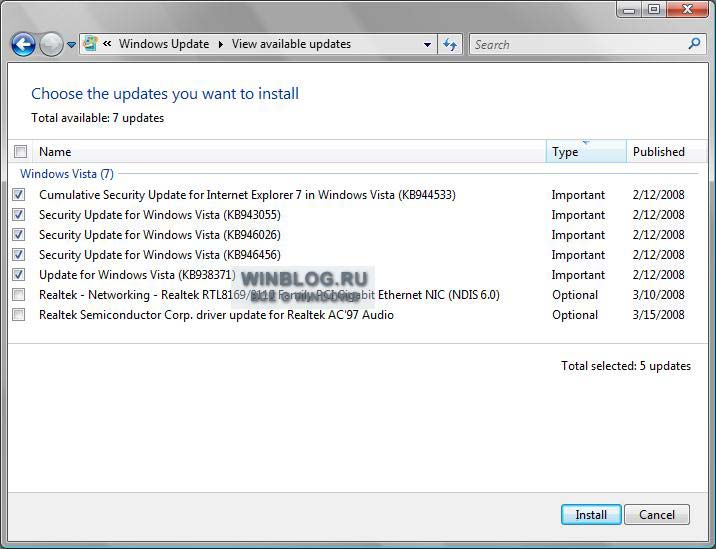Close the Windows Update window
The width and height of the screenshot is (716, 549).
[687, 9]
